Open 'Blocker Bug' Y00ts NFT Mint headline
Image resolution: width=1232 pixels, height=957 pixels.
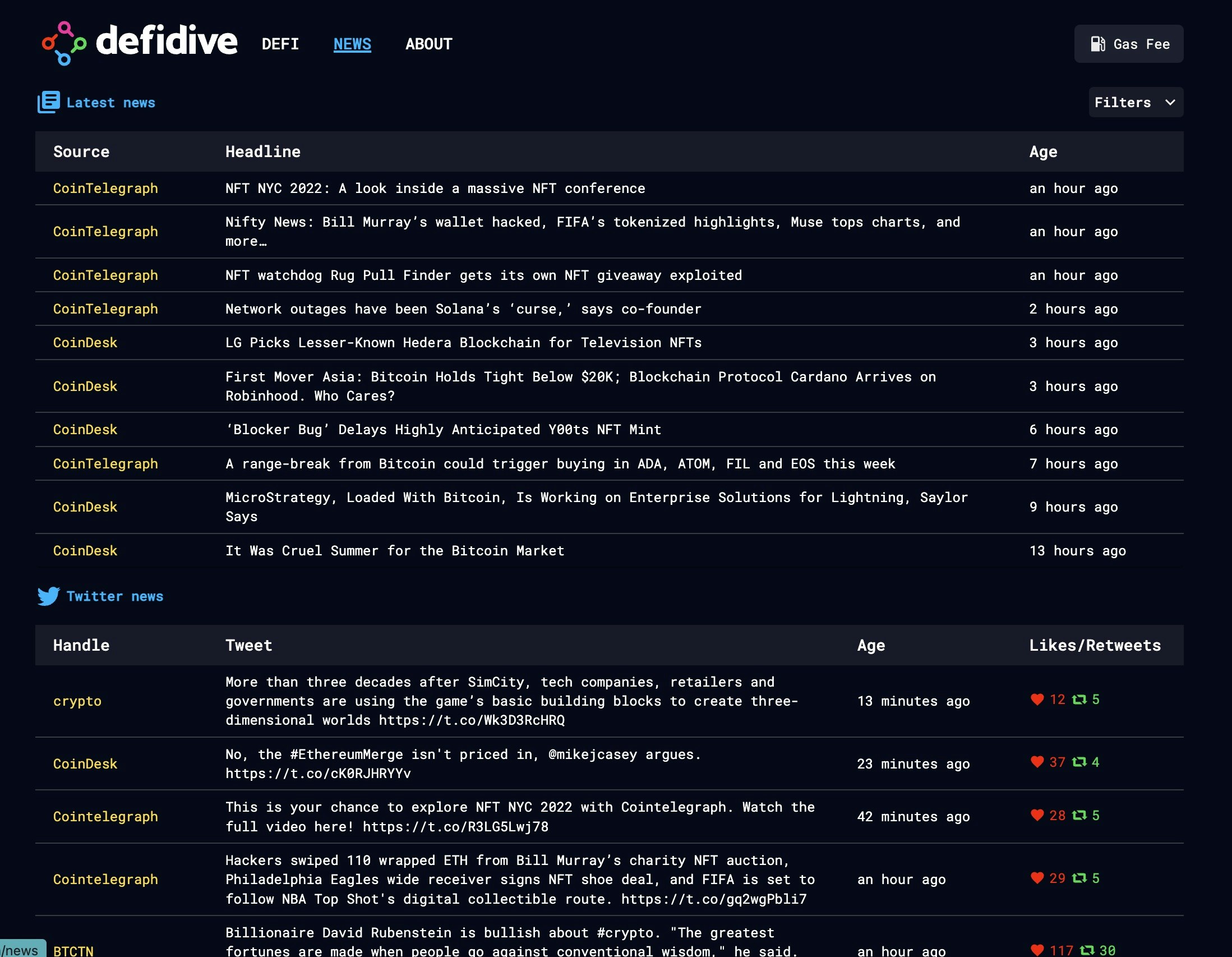click(x=443, y=430)
